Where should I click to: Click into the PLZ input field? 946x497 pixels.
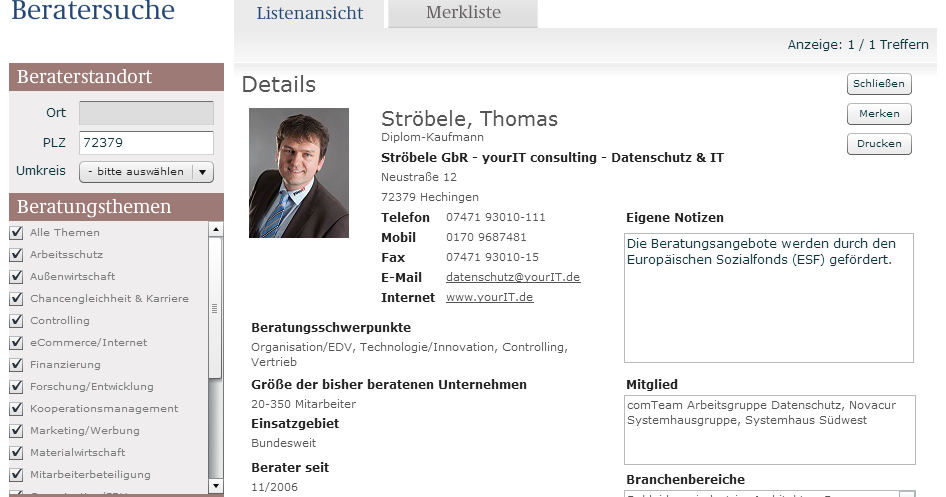[146, 143]
